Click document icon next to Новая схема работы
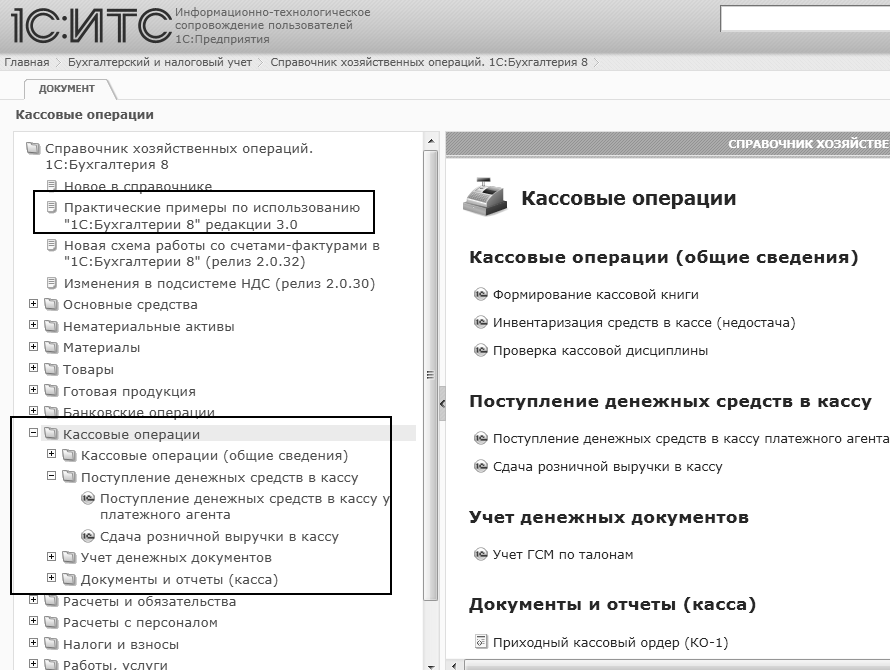The image size is (890, 670). [52, 245]
